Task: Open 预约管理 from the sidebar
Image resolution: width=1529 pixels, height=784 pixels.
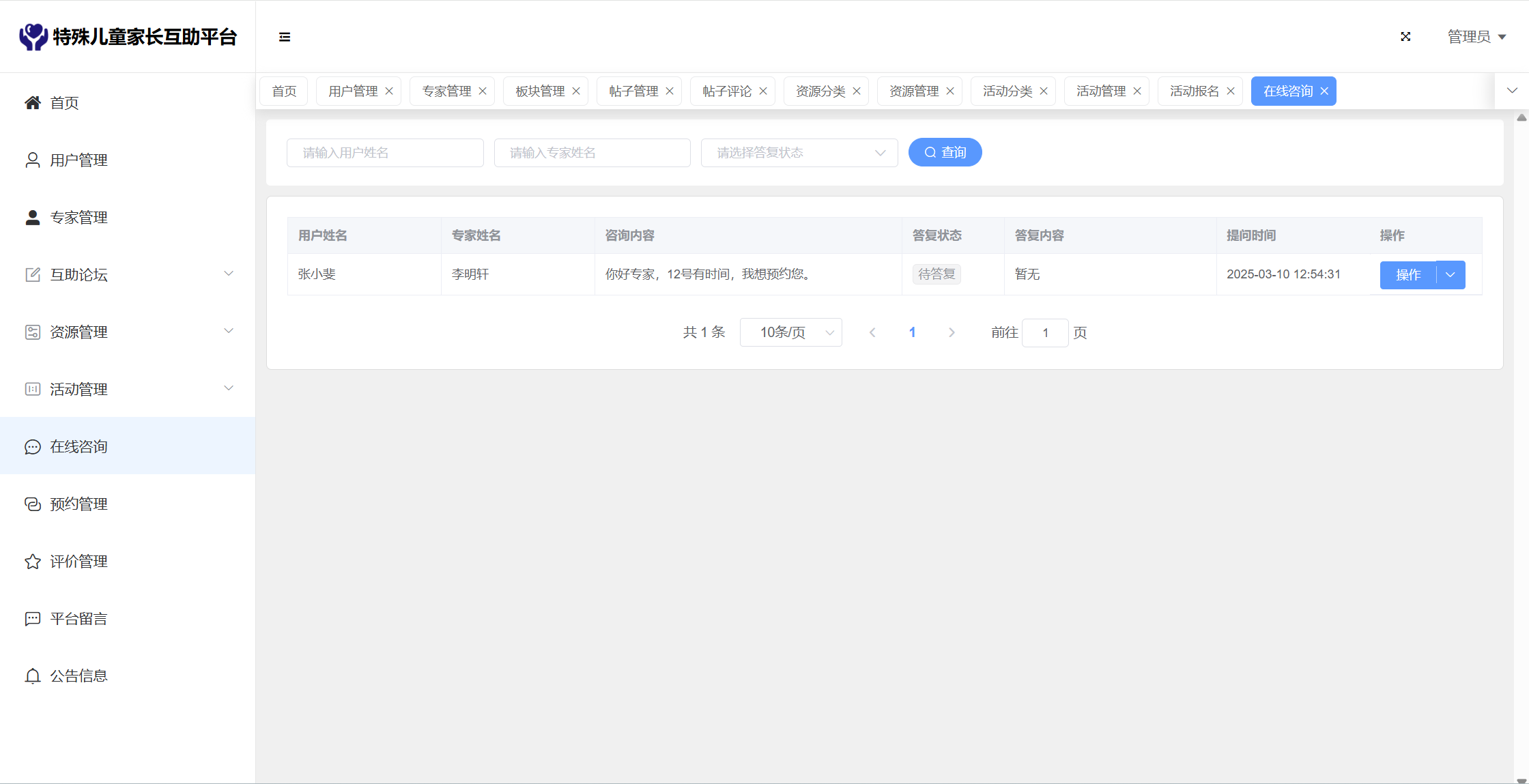Action: pos(78,504)
